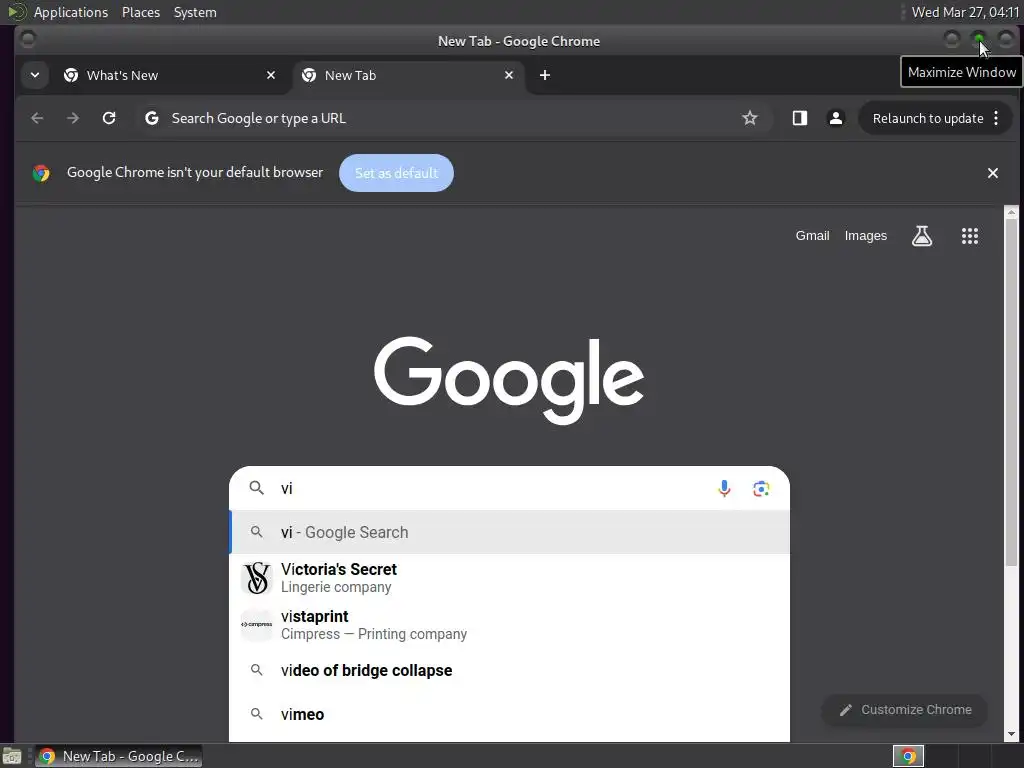The height and width of the screenshot is (768, 1024).
Task: Go forward with the forward arrow
Action: (x=73, y=118)
